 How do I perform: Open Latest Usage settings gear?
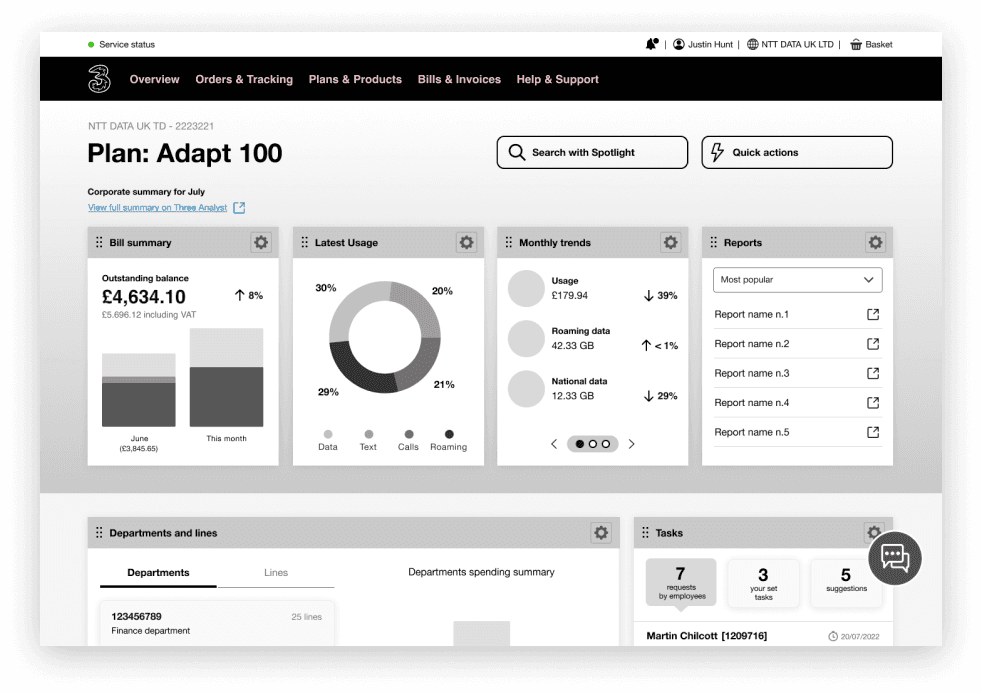(466, 242)
